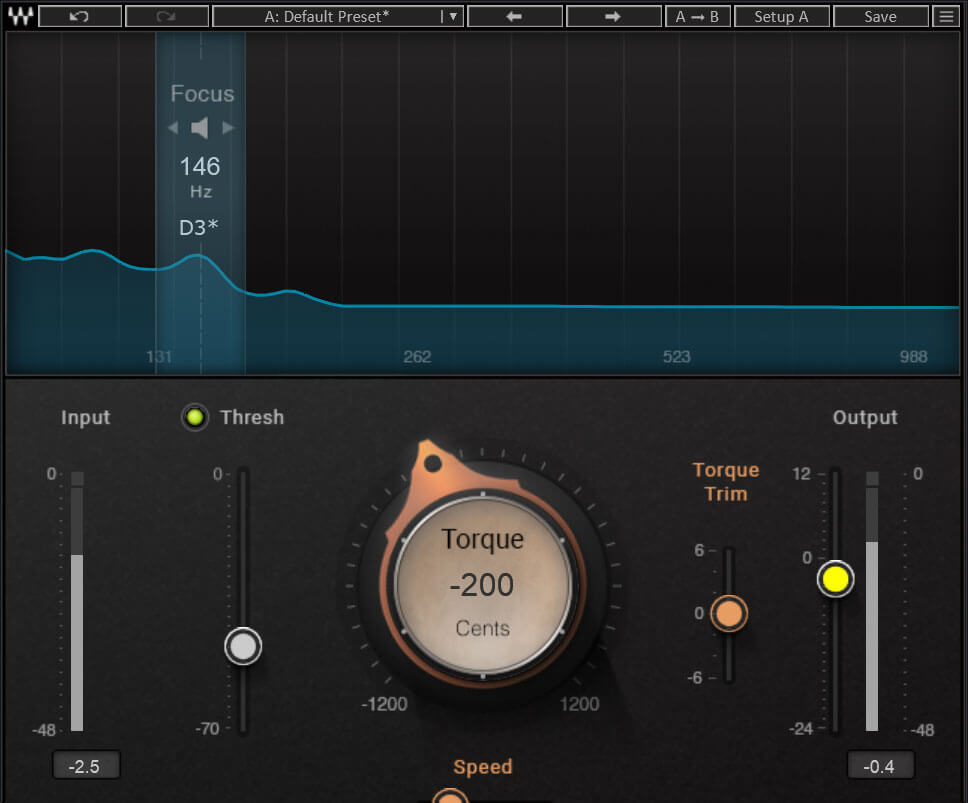
Task: Copy setup A to B
Action: [x=698, y=16]
